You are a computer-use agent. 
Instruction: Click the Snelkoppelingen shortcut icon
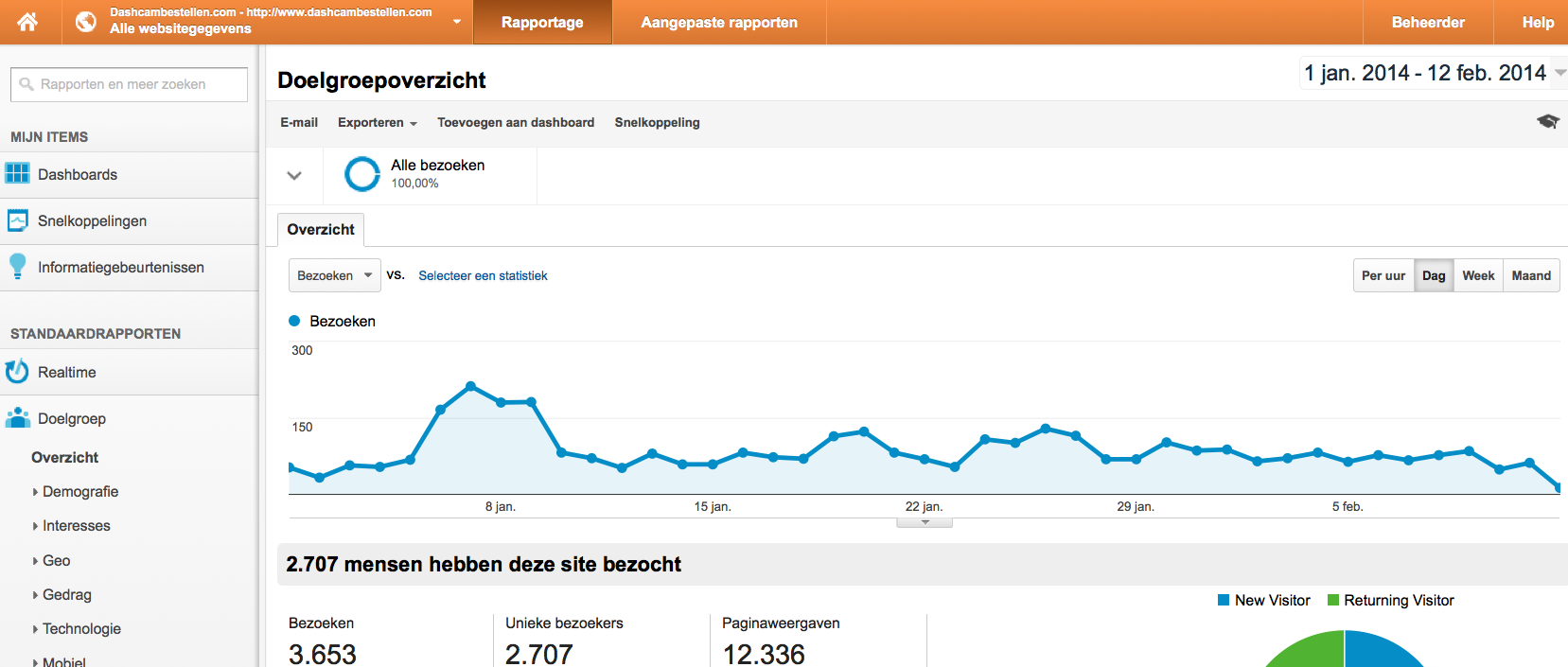pos(17,220)
